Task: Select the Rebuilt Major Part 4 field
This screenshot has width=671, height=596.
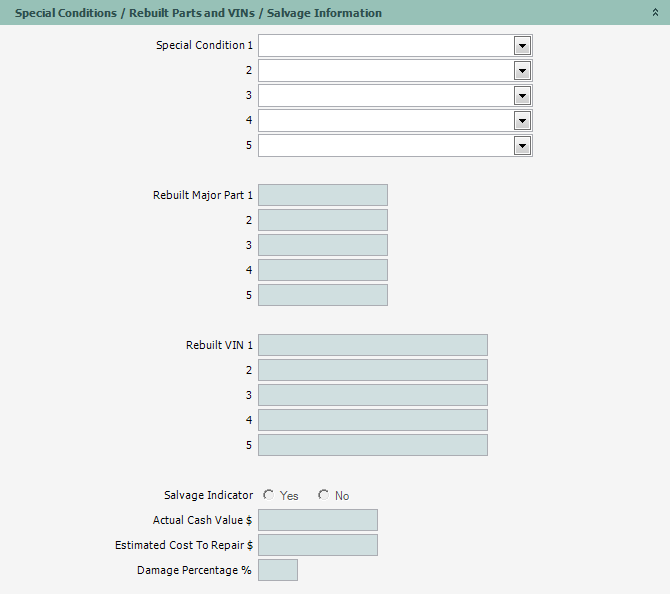Action: tap(323, 270)
